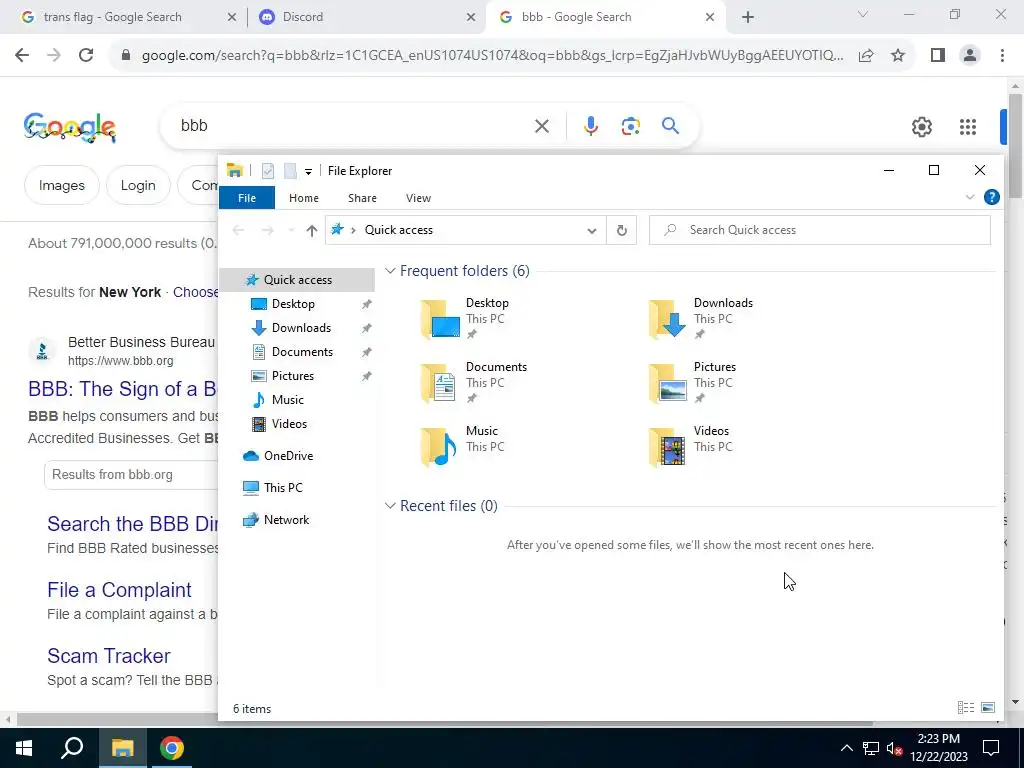This screenshot has height=768, width=1024.
Task: Open Chrome tab search dropdown
Action: coord(863,14)
